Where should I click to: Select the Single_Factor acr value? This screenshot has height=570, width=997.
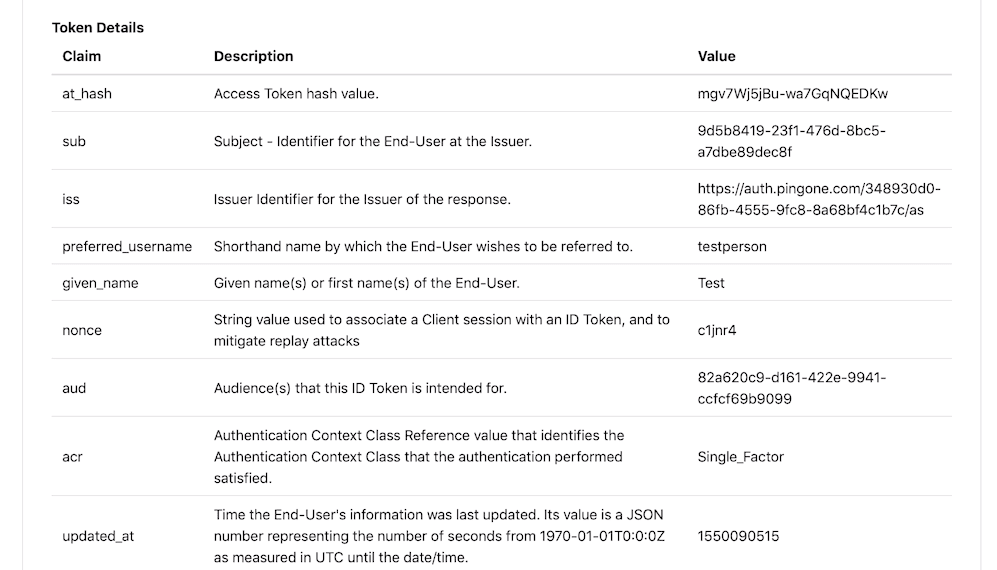click(740, 457)
